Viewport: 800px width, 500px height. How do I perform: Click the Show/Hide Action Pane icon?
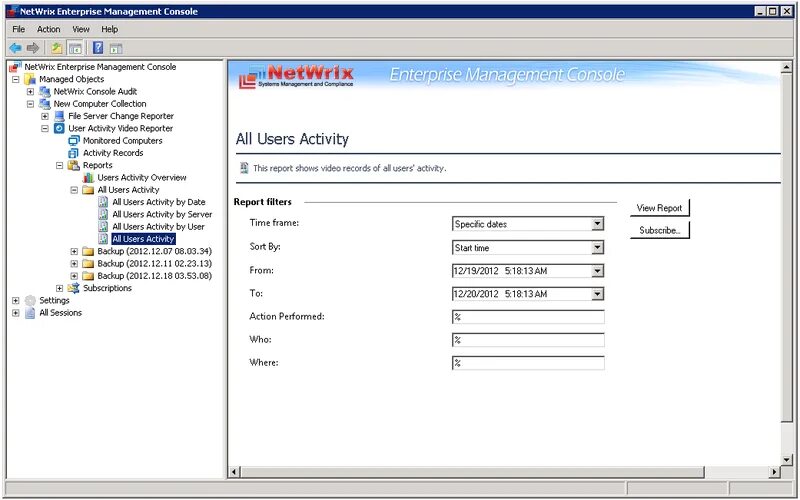[x=116, y=49]
